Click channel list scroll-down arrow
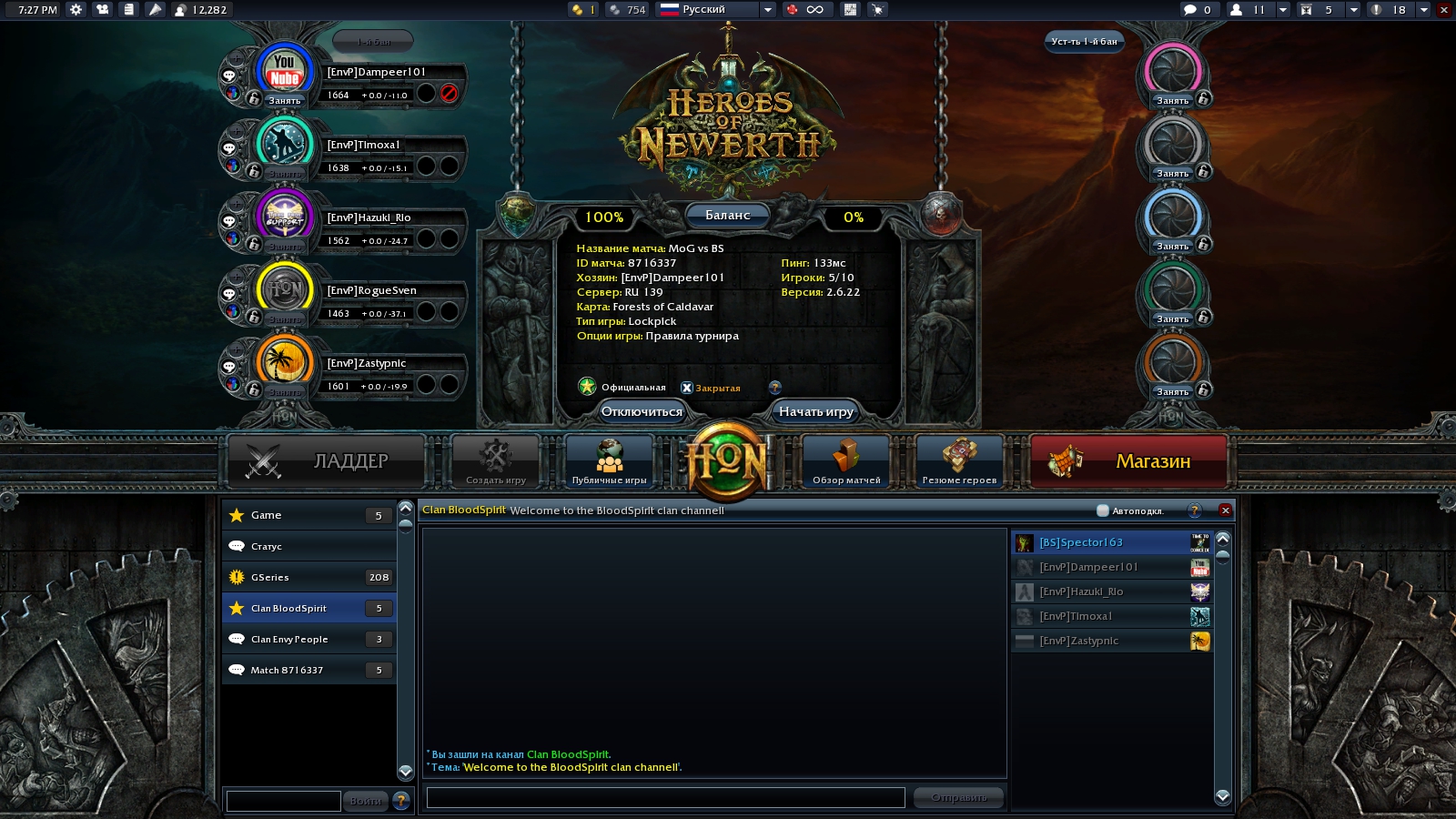The image size is (1456, 819). click(x=406, y=771)
